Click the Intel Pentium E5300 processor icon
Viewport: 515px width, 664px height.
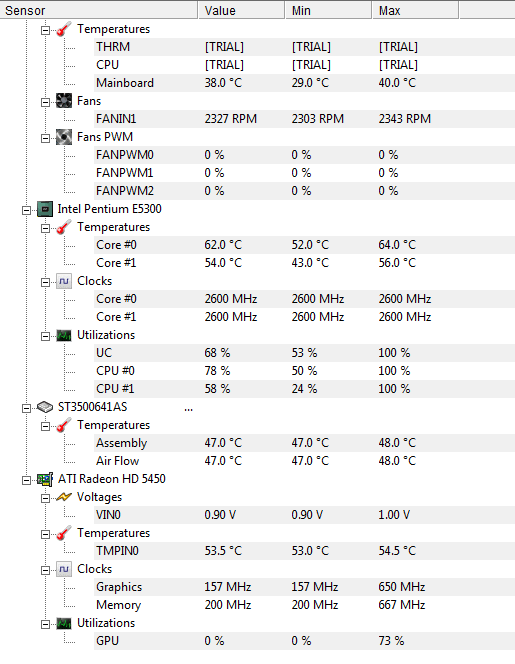(45, 209)
